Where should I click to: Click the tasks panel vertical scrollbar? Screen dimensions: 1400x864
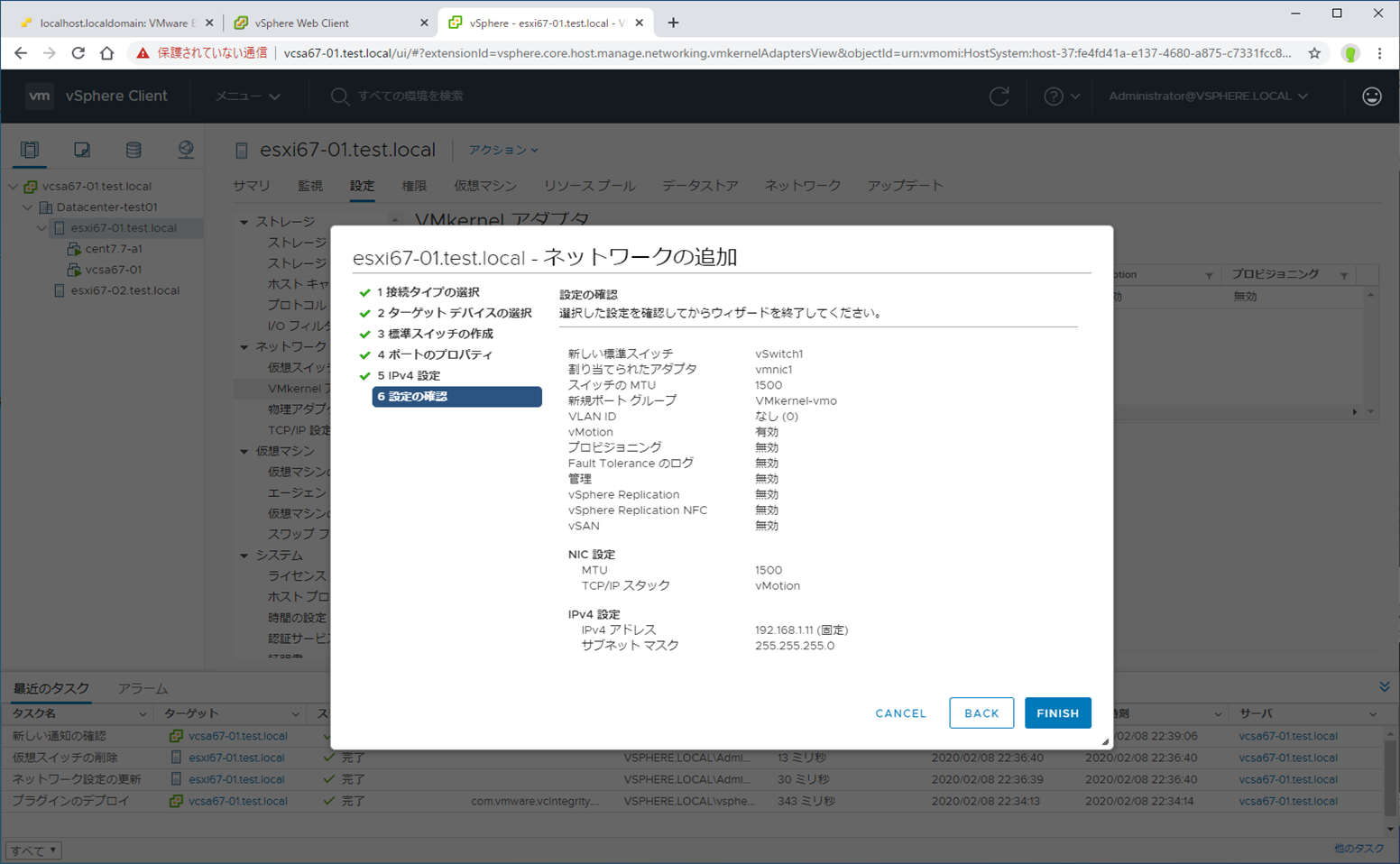tap(1389, 779)
